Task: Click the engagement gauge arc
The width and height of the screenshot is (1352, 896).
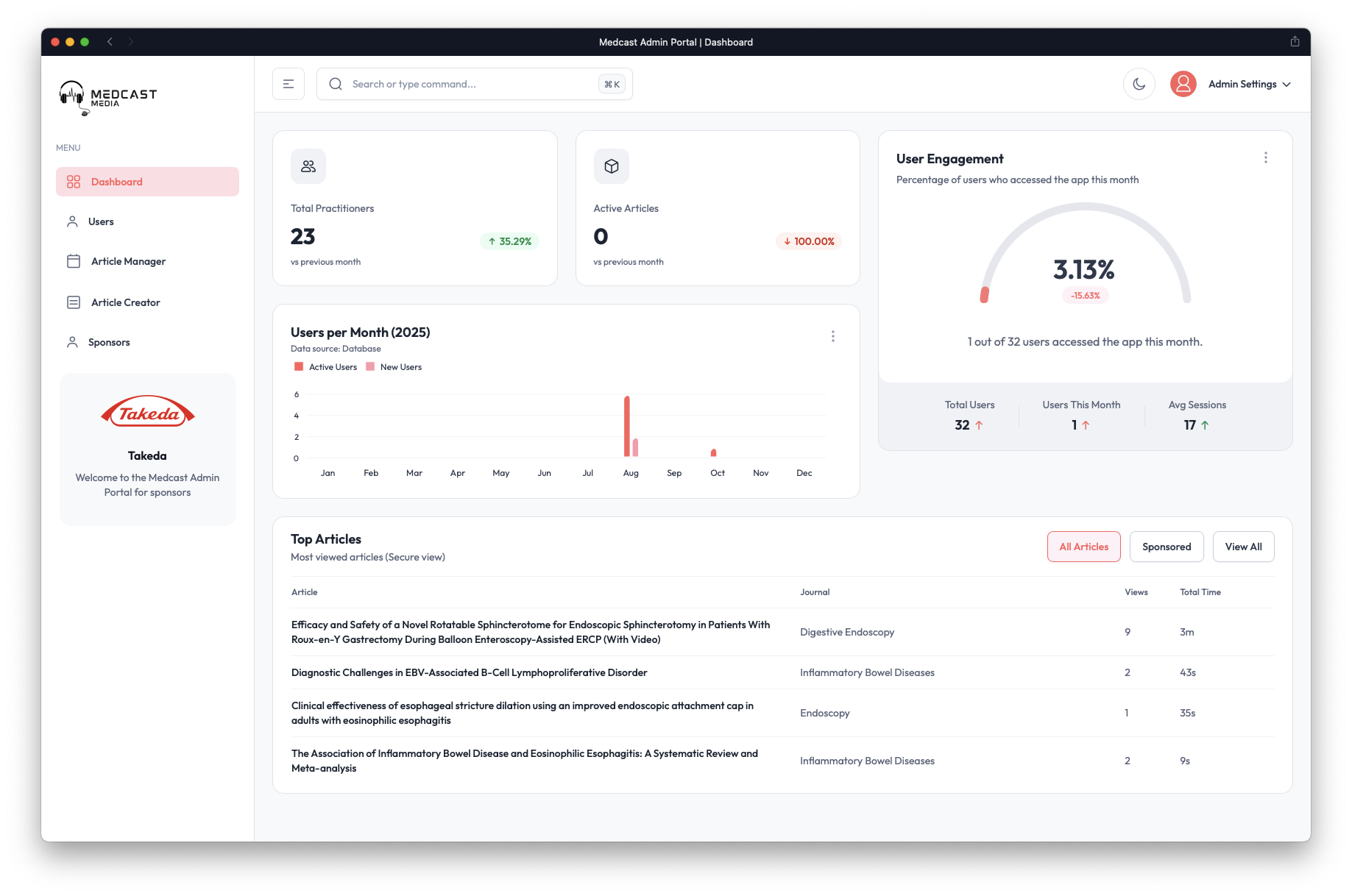Action: 1086,207
